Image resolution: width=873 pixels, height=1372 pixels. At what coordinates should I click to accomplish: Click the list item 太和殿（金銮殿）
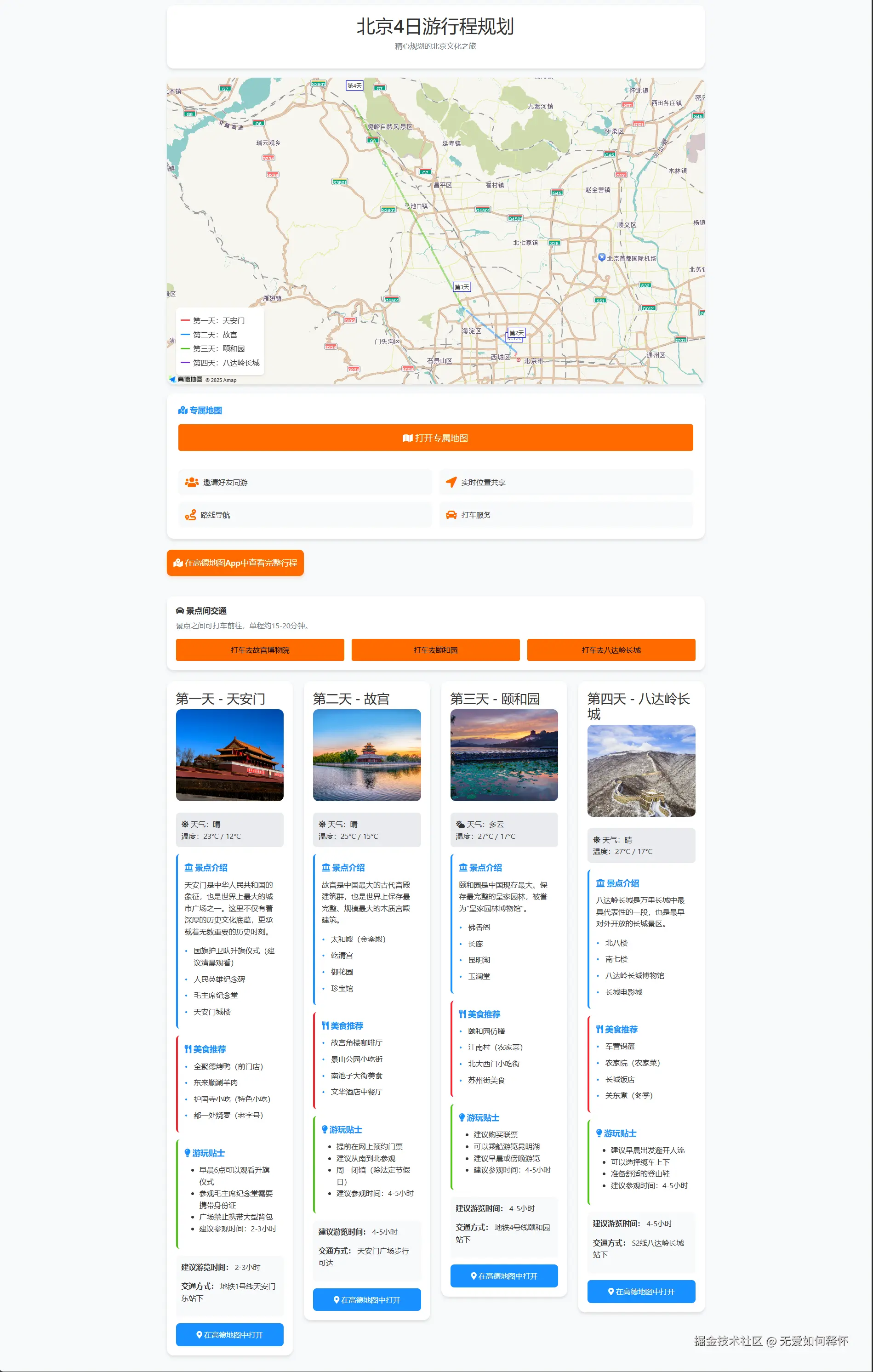tap(359, 939)
